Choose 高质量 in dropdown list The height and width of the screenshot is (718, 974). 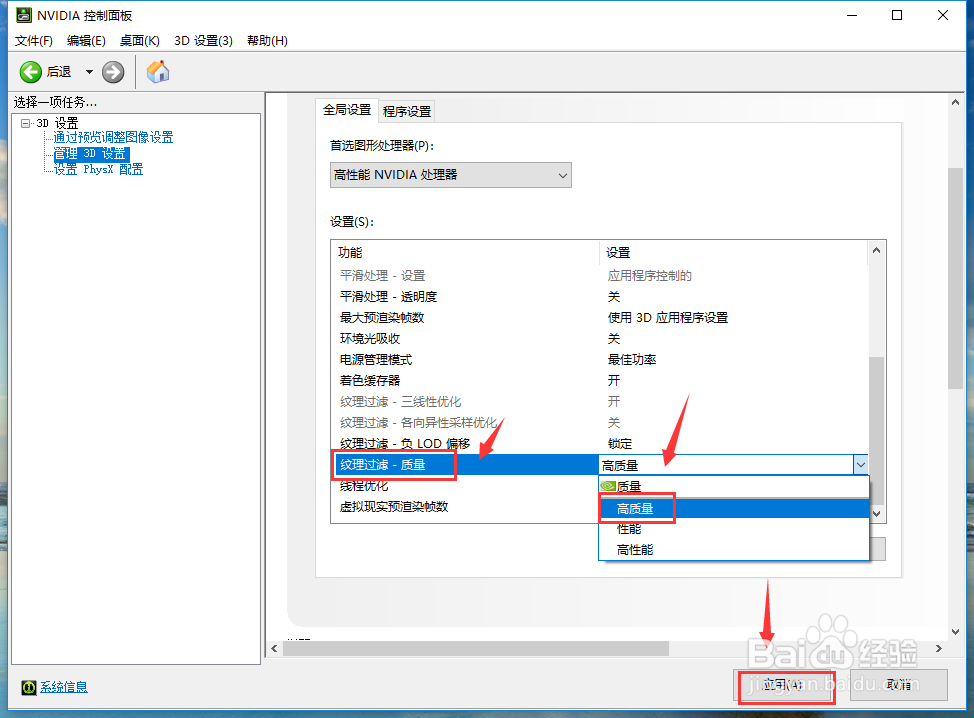pyautogui.click(x=733, y=509)
